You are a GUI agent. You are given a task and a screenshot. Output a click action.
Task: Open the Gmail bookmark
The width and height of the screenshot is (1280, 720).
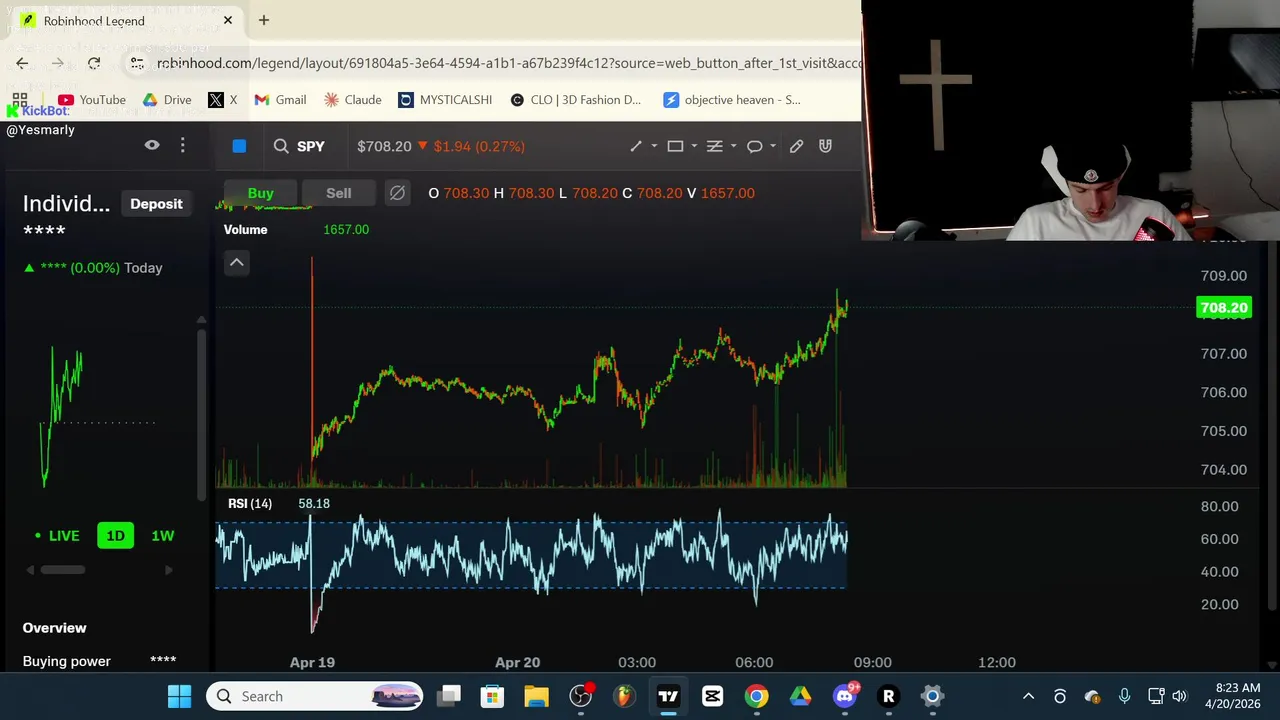pyautogui.click(x=280, y=100)
